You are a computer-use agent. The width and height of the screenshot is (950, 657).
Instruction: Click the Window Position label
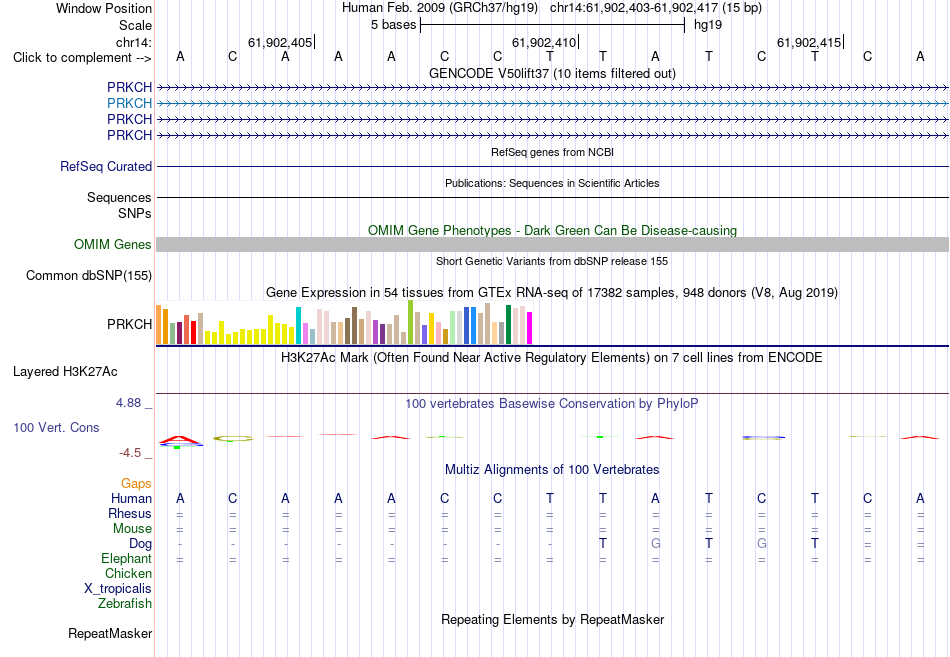tap(104, 8)
